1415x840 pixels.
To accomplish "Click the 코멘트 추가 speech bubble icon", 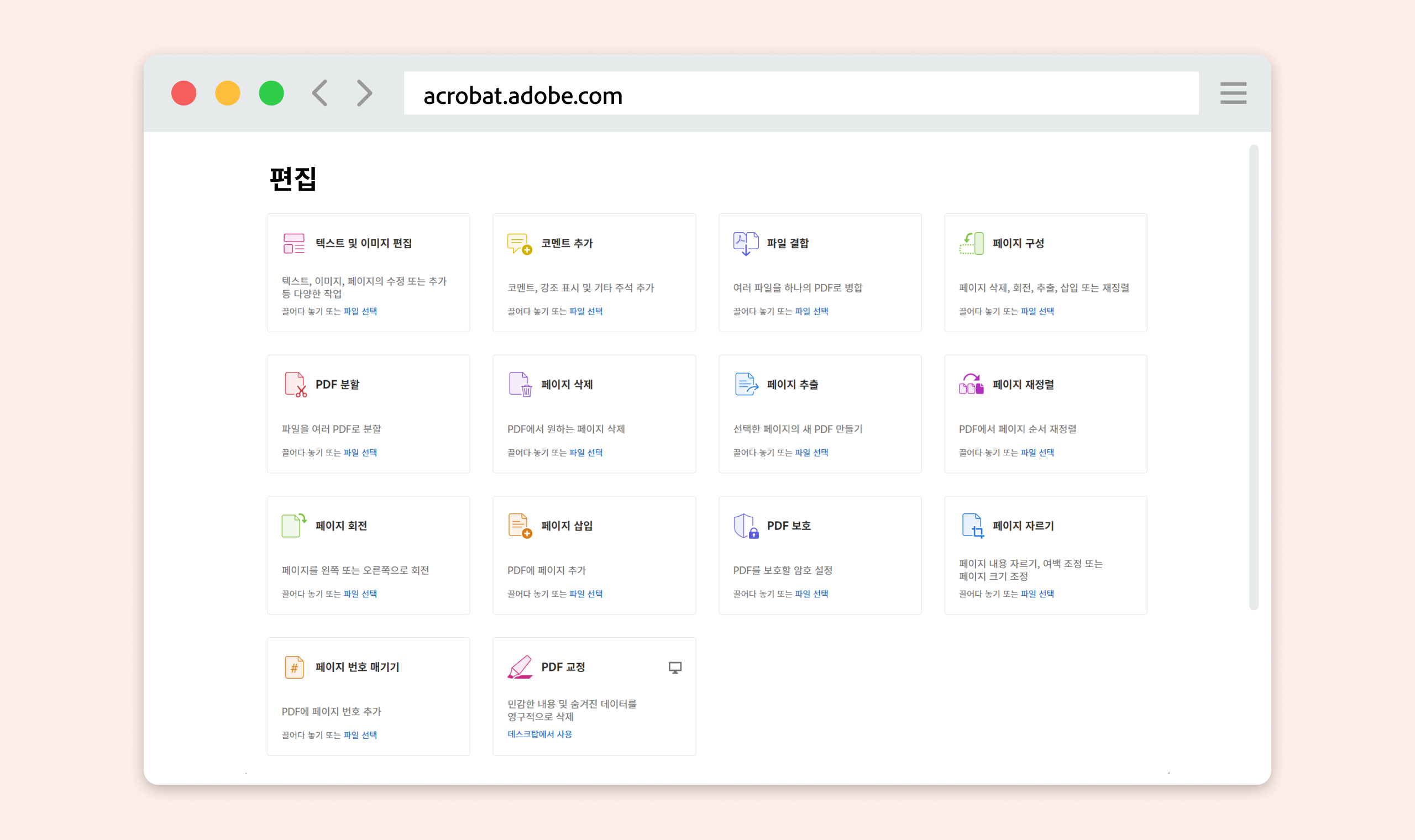I will click(x=519, y=243).
